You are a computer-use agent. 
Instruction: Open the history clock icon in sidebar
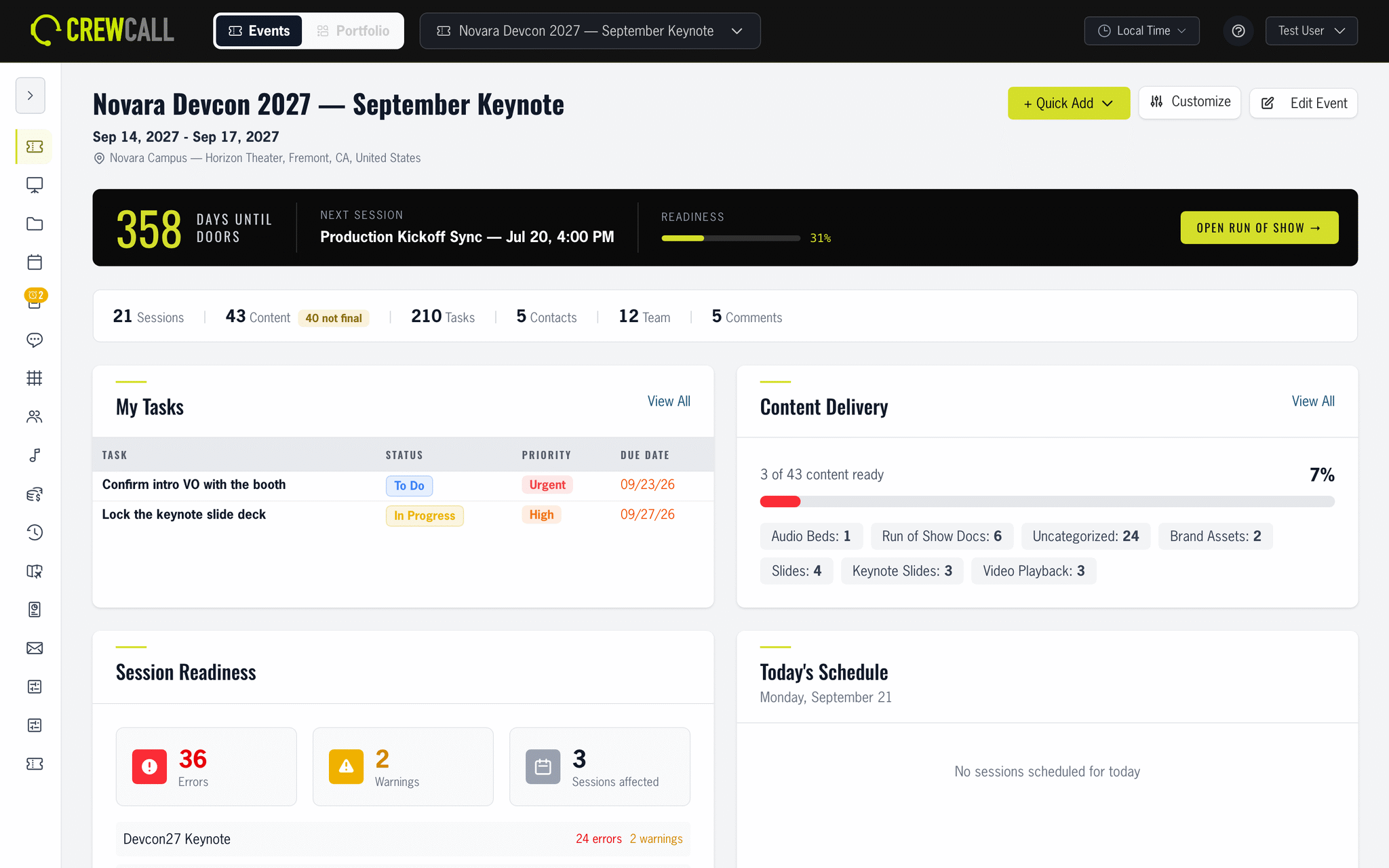coord(35,532)
